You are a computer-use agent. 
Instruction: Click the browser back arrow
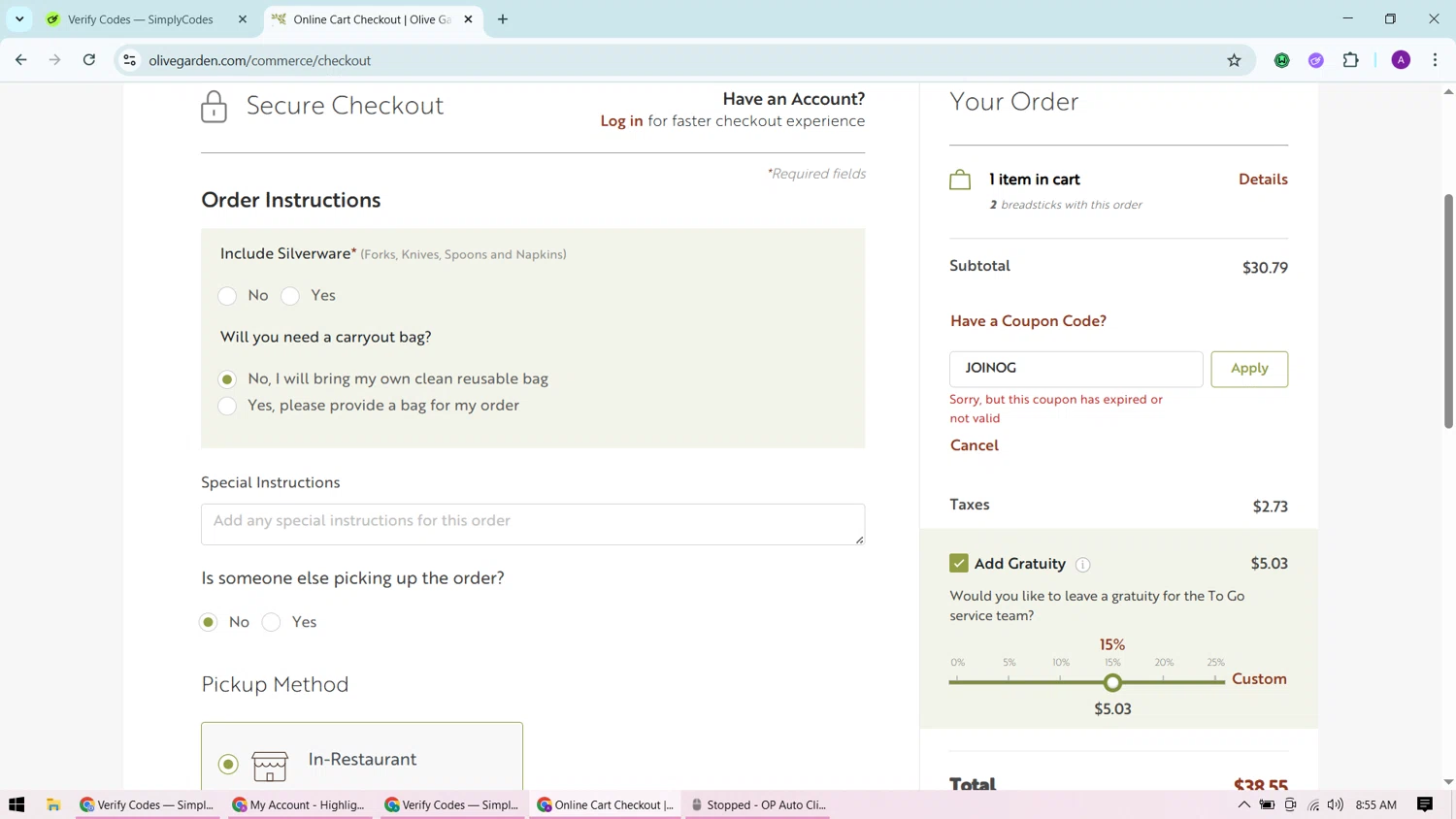[x=21, y=60]
